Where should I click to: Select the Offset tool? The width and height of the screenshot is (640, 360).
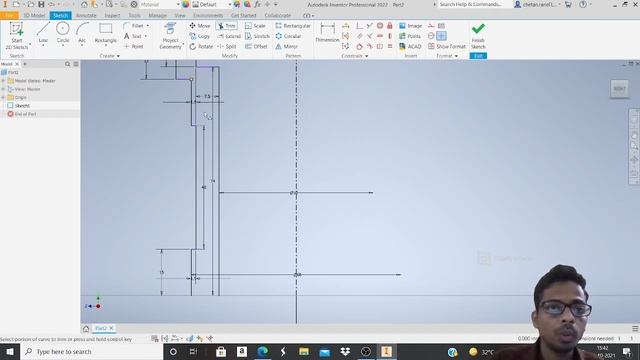256,47
